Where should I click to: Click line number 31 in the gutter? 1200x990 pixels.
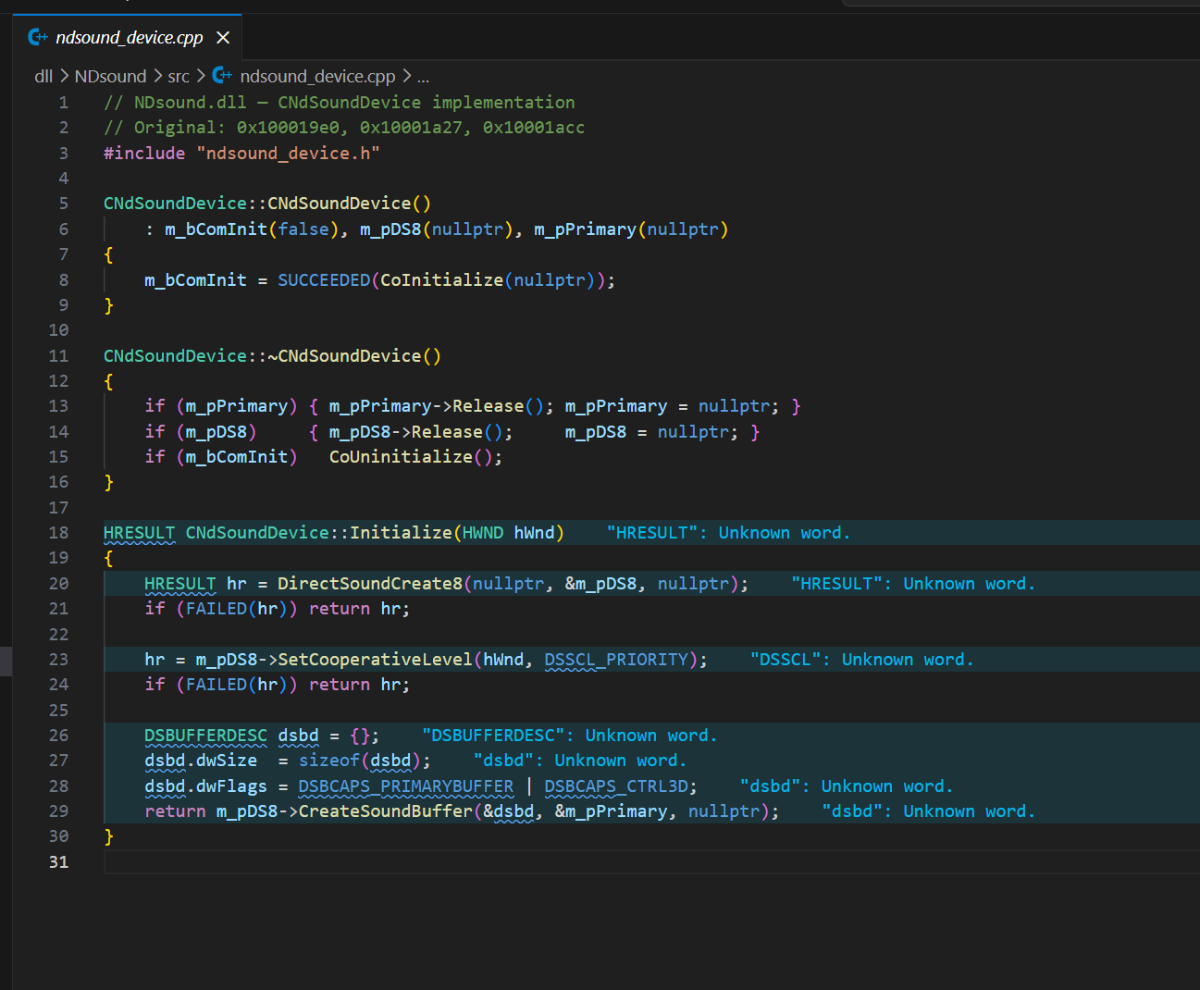tap(59, 862)
